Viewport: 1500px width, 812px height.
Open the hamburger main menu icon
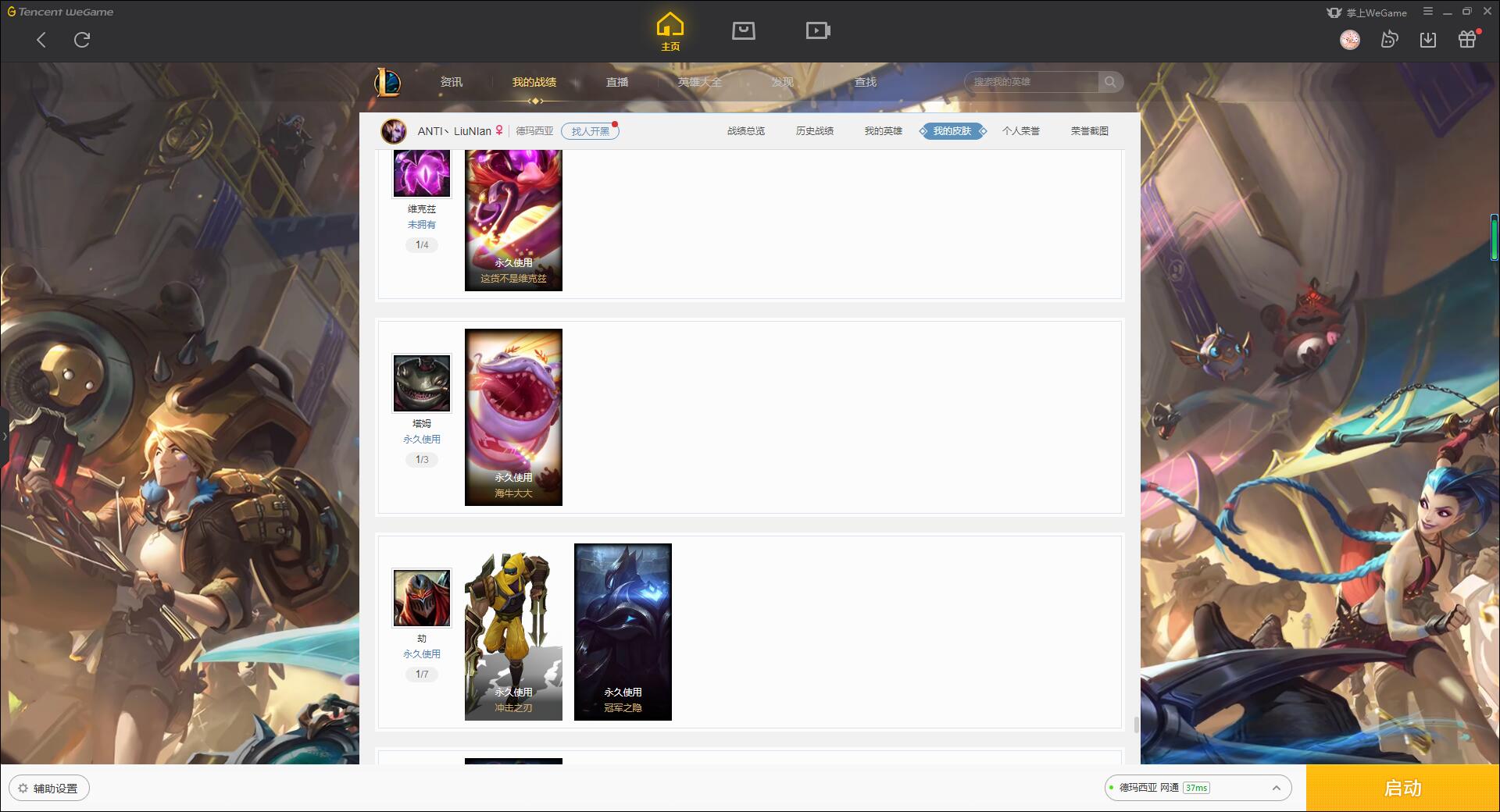tap(1428, 12)
